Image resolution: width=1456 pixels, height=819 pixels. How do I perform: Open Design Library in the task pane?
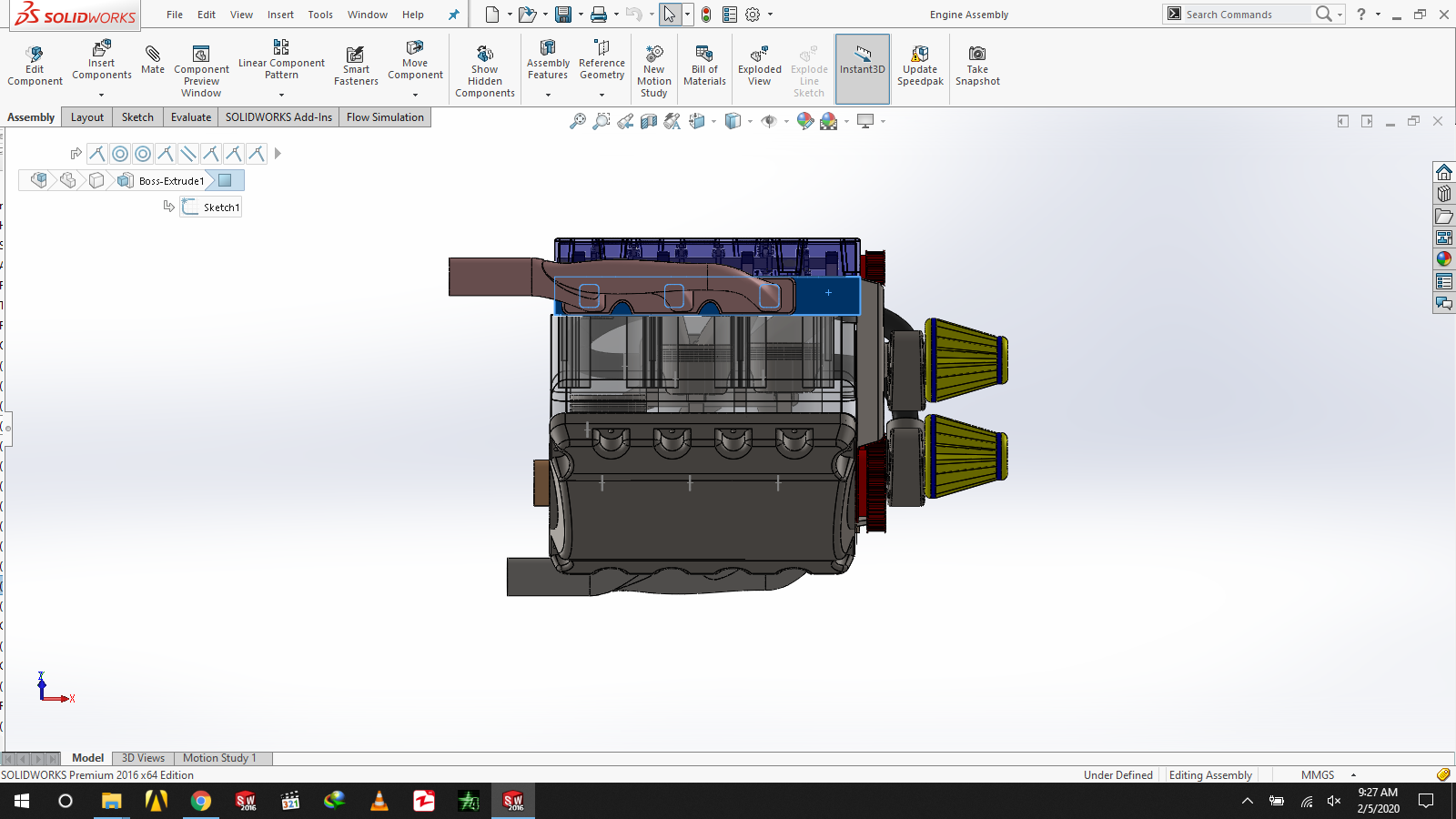1444,194
